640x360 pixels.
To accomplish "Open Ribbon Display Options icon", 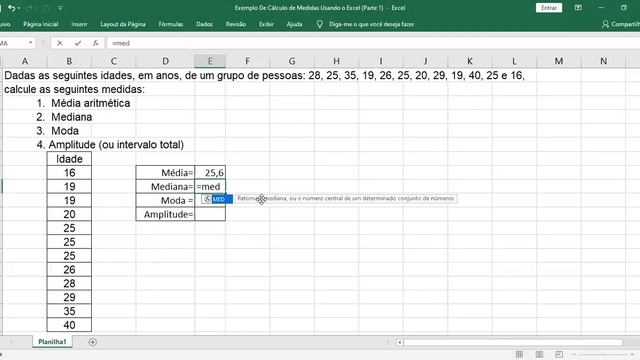I will point(578,8).
